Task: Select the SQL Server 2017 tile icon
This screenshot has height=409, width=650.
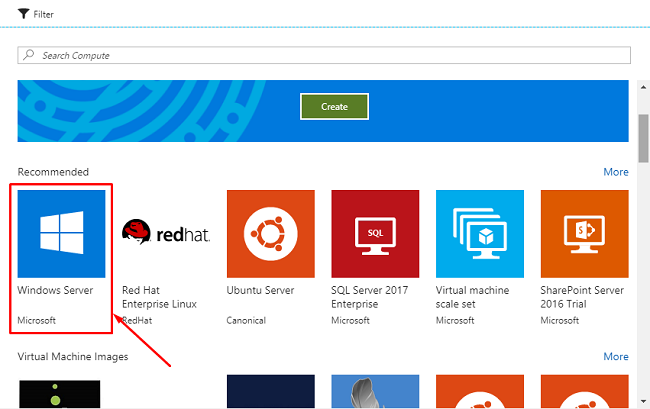Action: tap(375, 234)
